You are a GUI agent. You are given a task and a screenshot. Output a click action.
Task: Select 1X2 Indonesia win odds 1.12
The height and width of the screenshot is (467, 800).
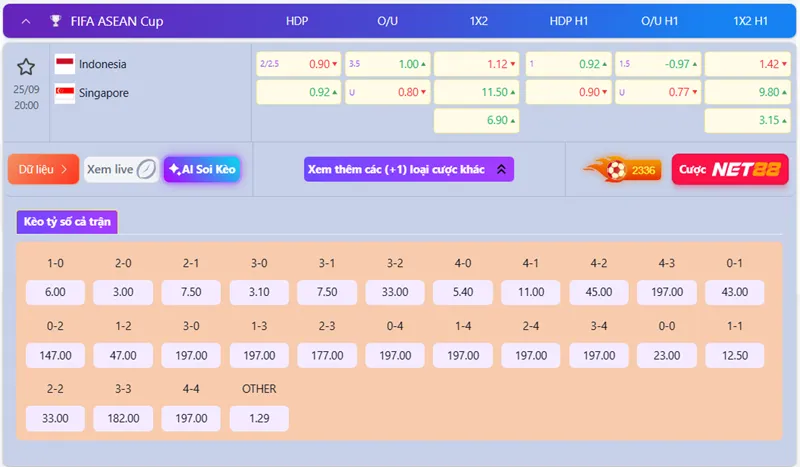[477, 64]
